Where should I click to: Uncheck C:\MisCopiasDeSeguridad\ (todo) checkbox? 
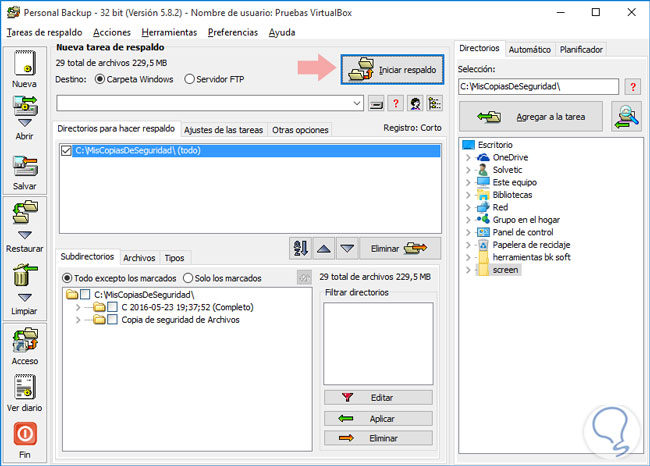(66, 150)
